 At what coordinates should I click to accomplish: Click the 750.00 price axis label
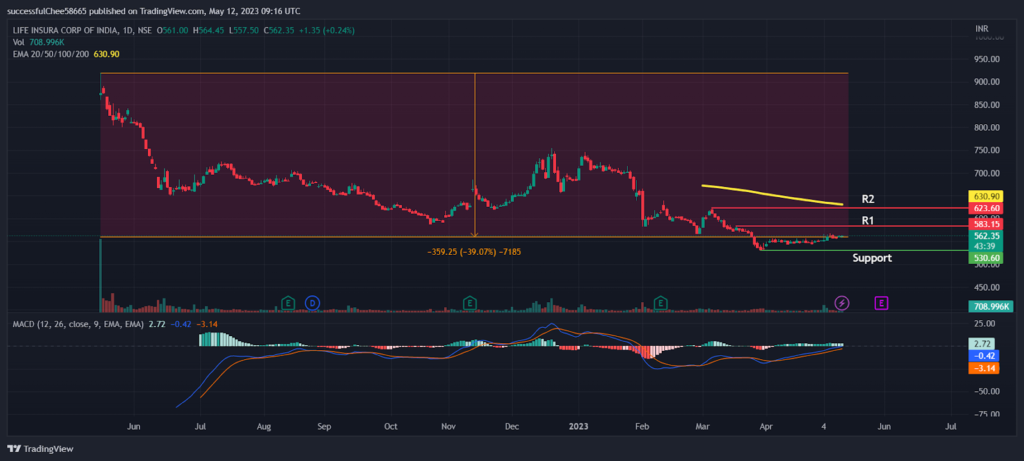point(987,150)
